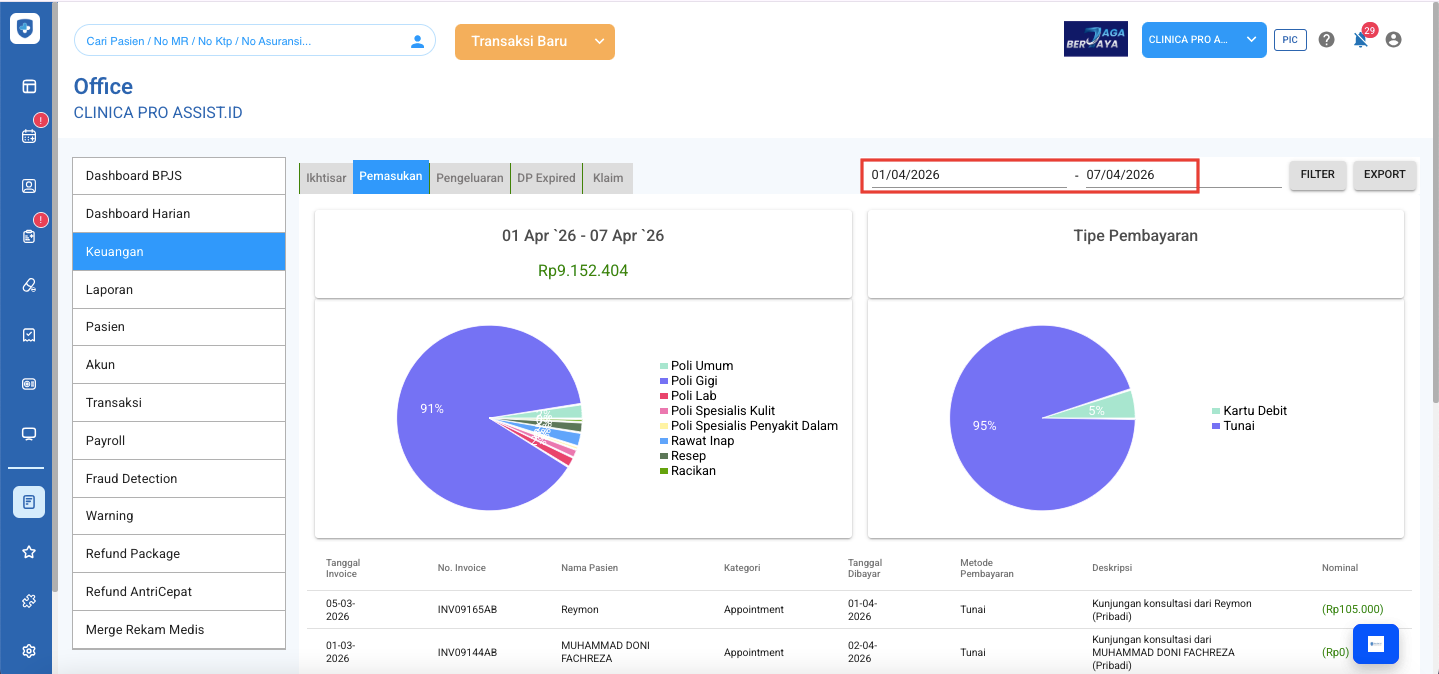
Task: Click the monitor icon in sidebar
Action: (x=29, y=434)
